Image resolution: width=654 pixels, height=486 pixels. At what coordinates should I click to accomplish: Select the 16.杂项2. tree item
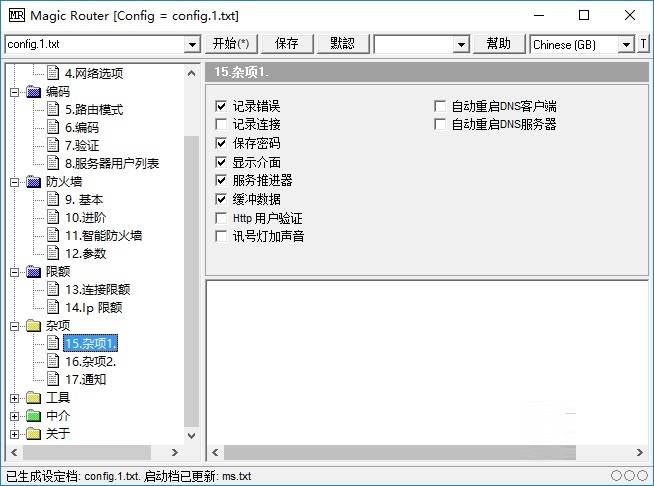coord(91,361)
